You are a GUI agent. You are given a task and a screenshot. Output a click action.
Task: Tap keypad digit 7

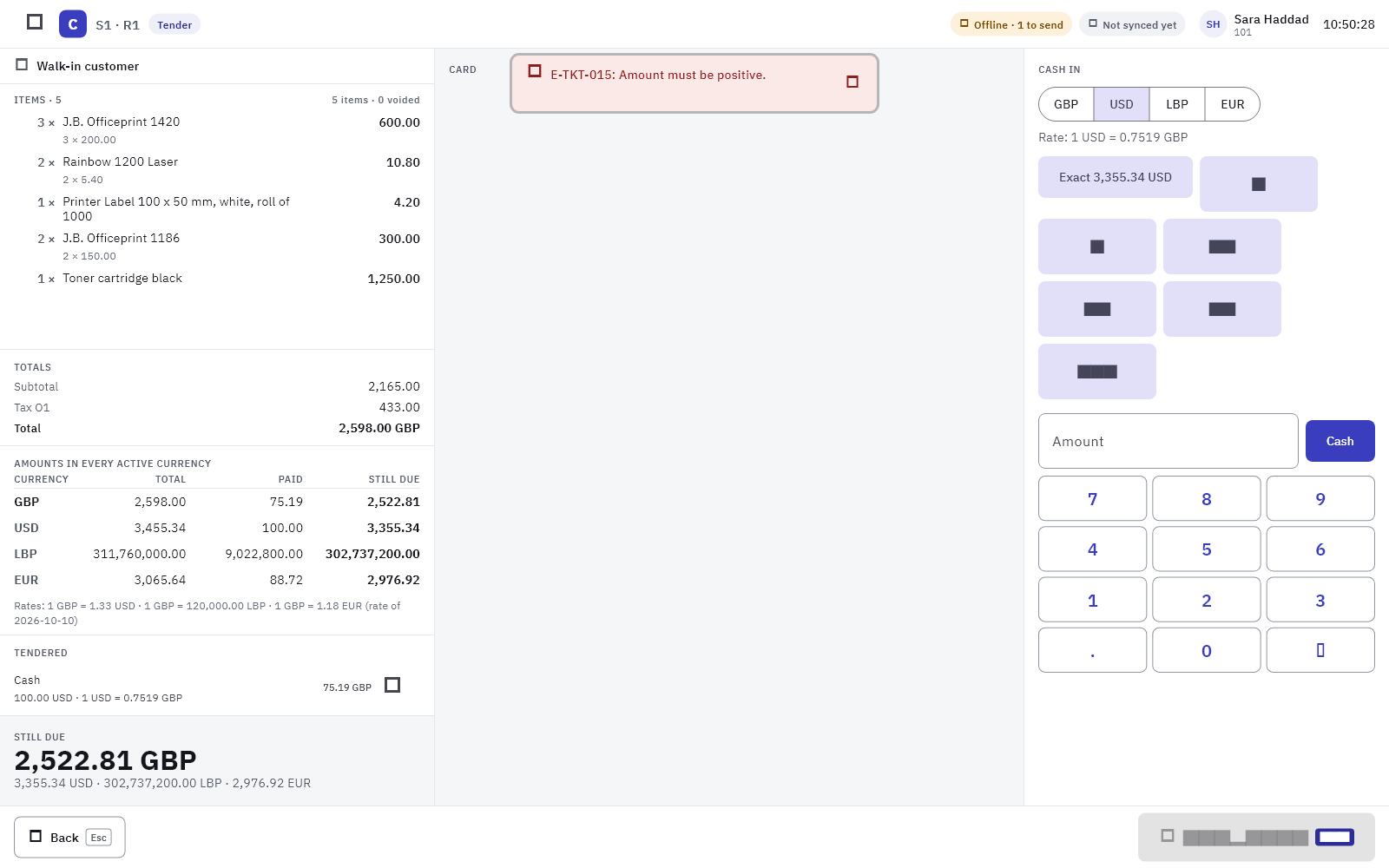(x=1092, y=498)
